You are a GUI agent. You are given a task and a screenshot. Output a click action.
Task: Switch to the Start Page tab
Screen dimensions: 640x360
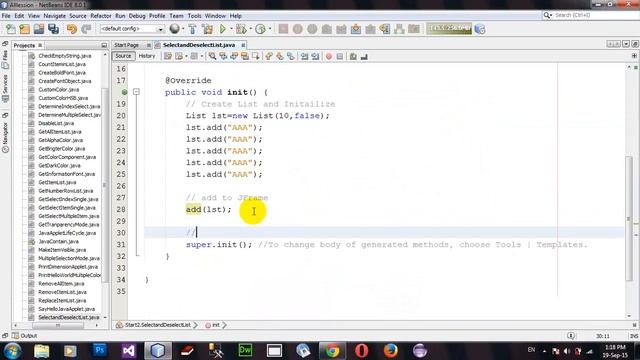127,45
